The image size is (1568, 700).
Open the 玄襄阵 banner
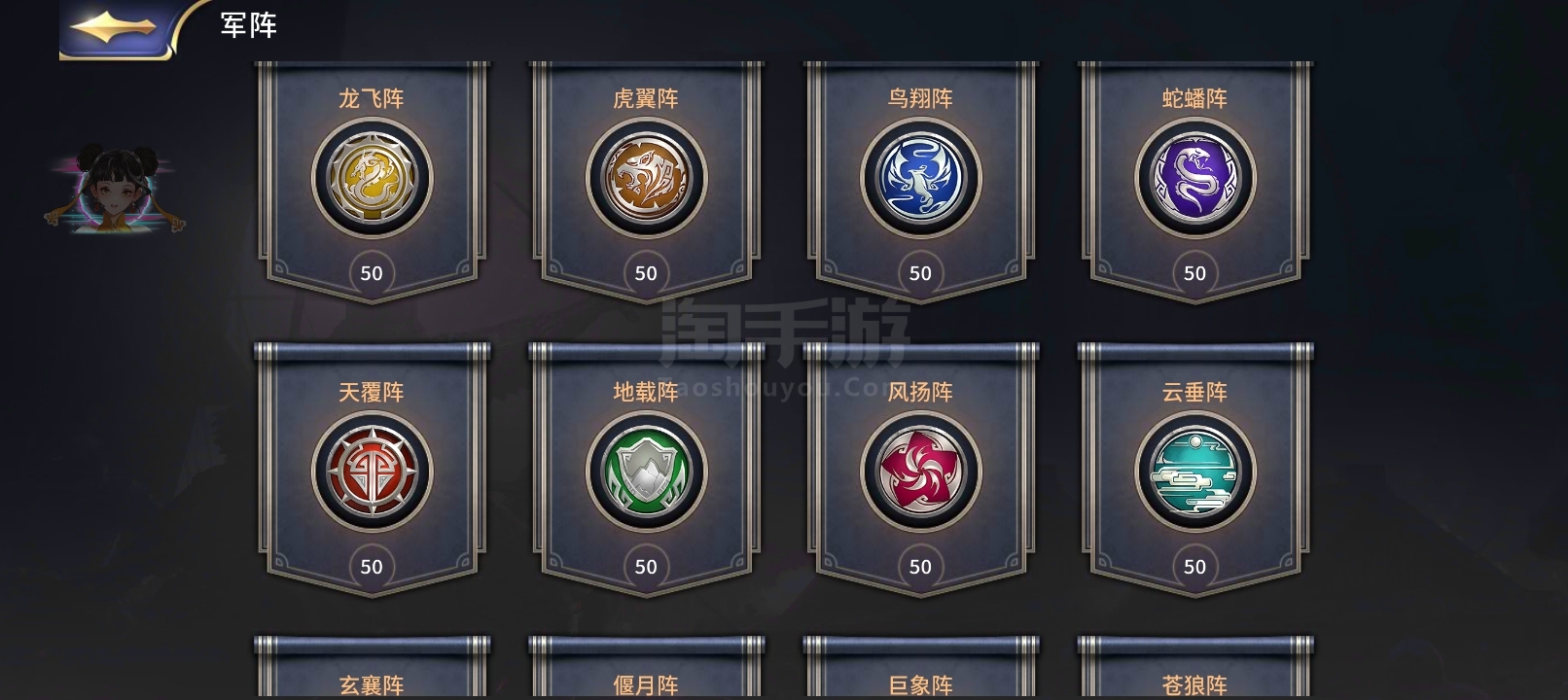(372, 669)
